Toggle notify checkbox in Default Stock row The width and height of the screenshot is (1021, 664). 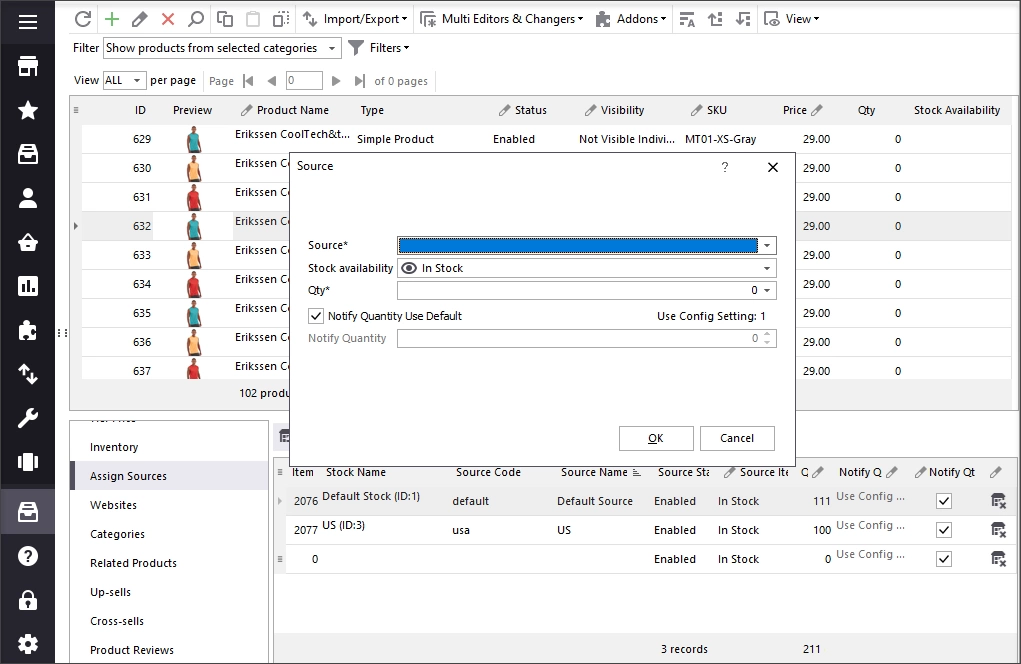(x=944, y=501)
